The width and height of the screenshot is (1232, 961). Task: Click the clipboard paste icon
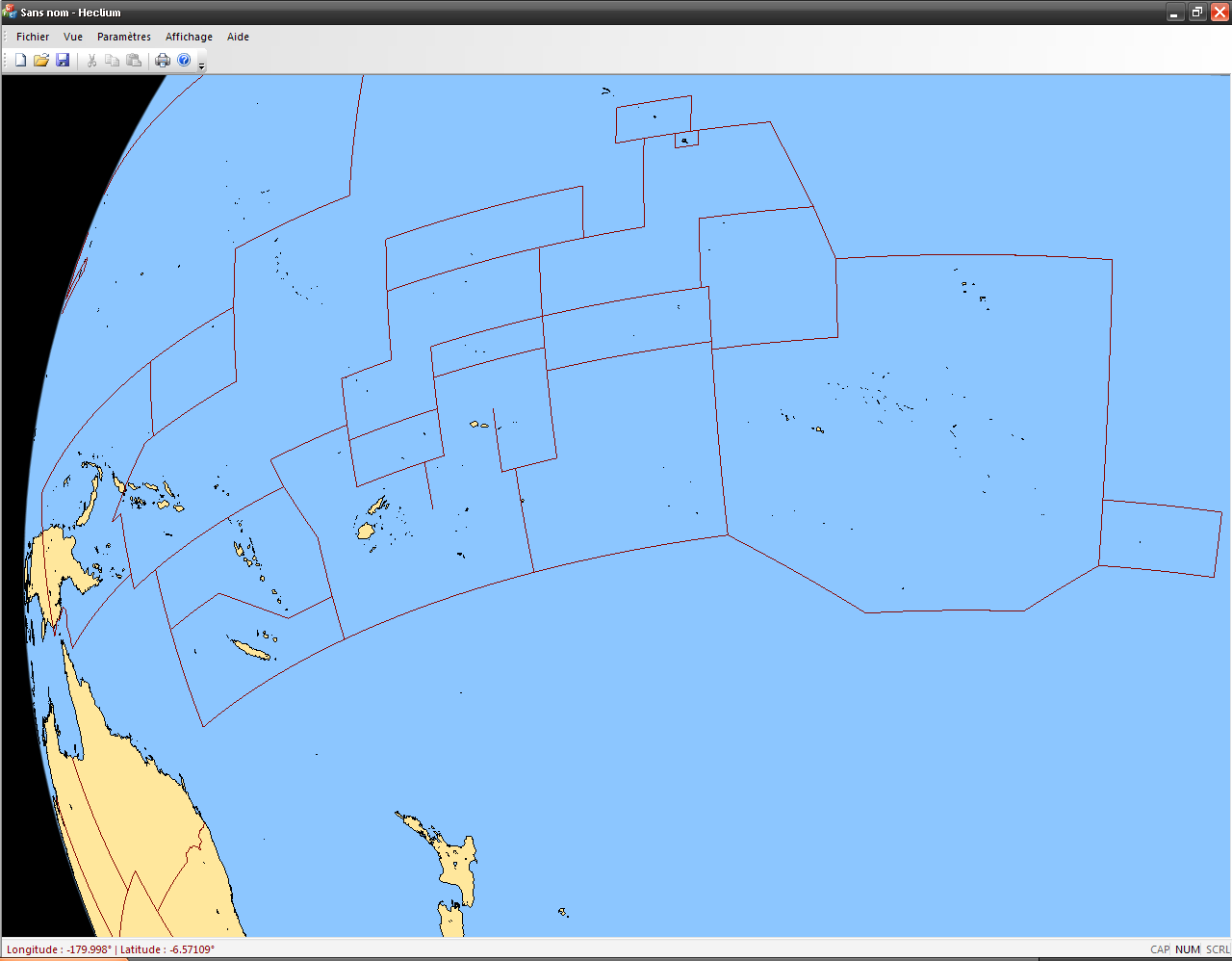tap(134, 61)
